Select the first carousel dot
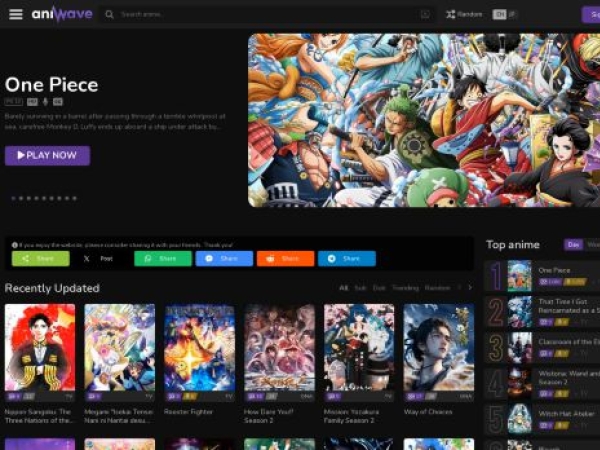Viewport: 600px width, 450px height. (x=13, y=198)
